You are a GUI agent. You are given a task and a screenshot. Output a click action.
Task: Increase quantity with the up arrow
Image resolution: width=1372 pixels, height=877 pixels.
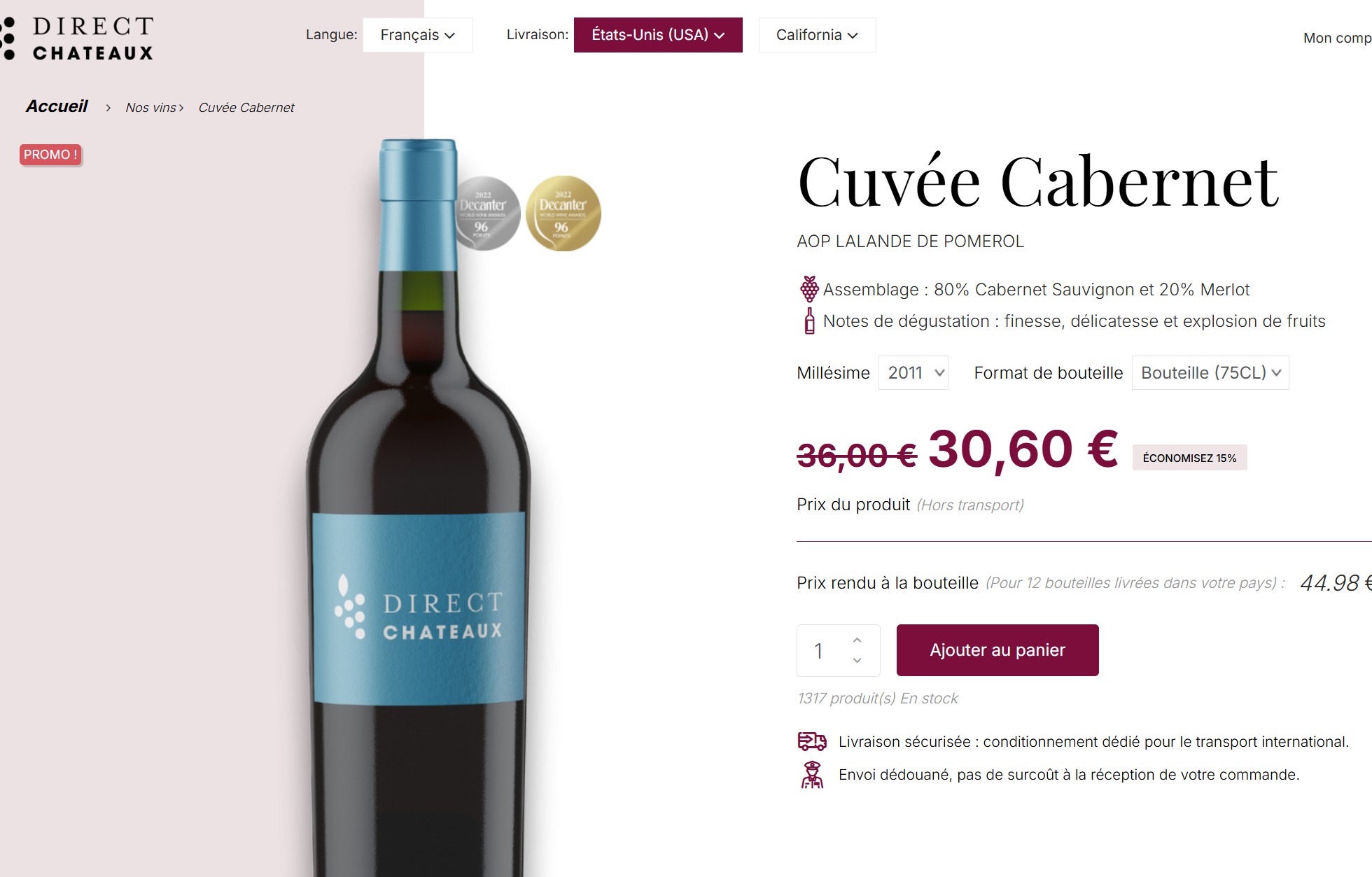coord(857,640)
